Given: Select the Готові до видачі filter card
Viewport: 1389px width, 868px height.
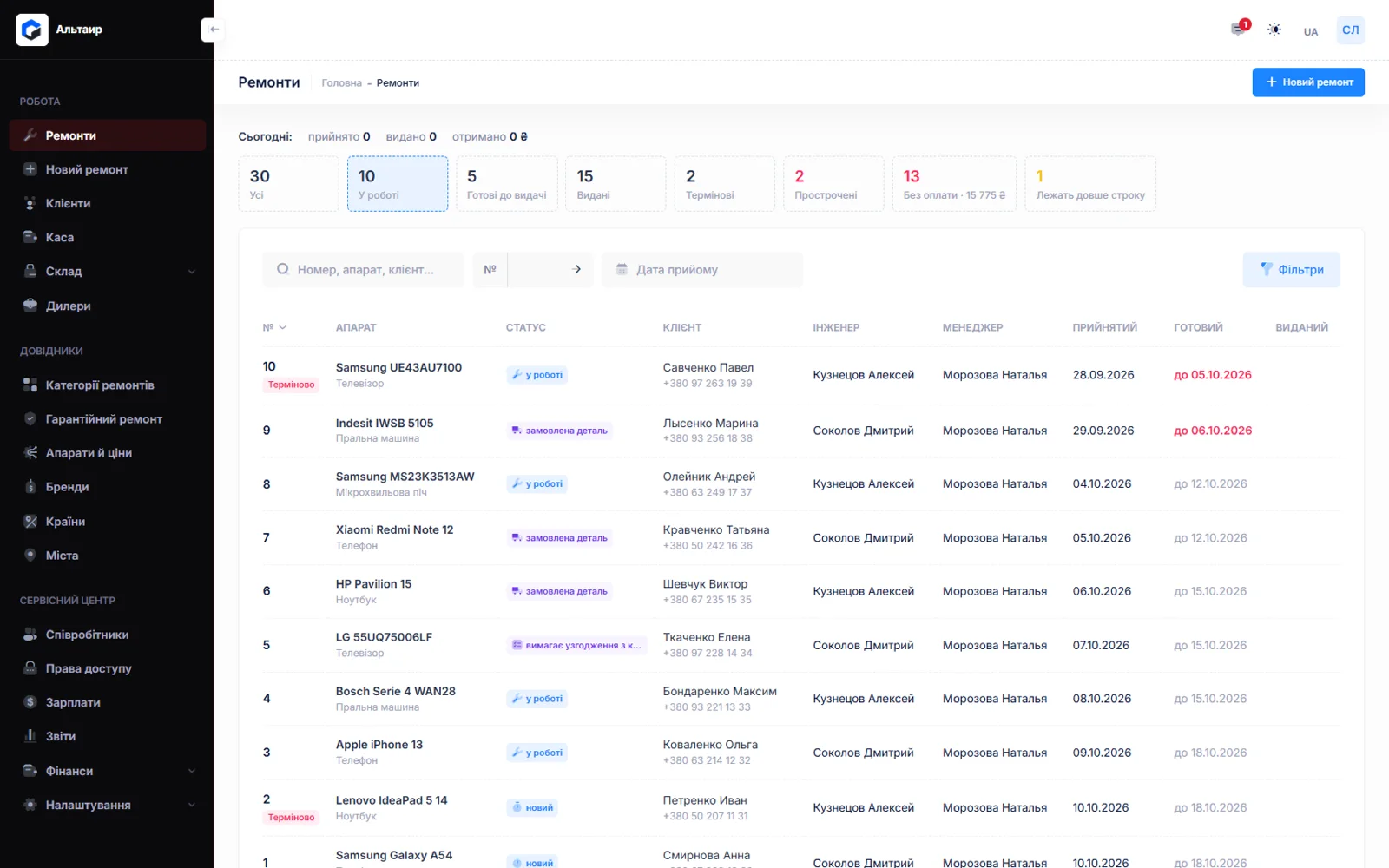Looking at the screenshot, I should pos(507,184).
